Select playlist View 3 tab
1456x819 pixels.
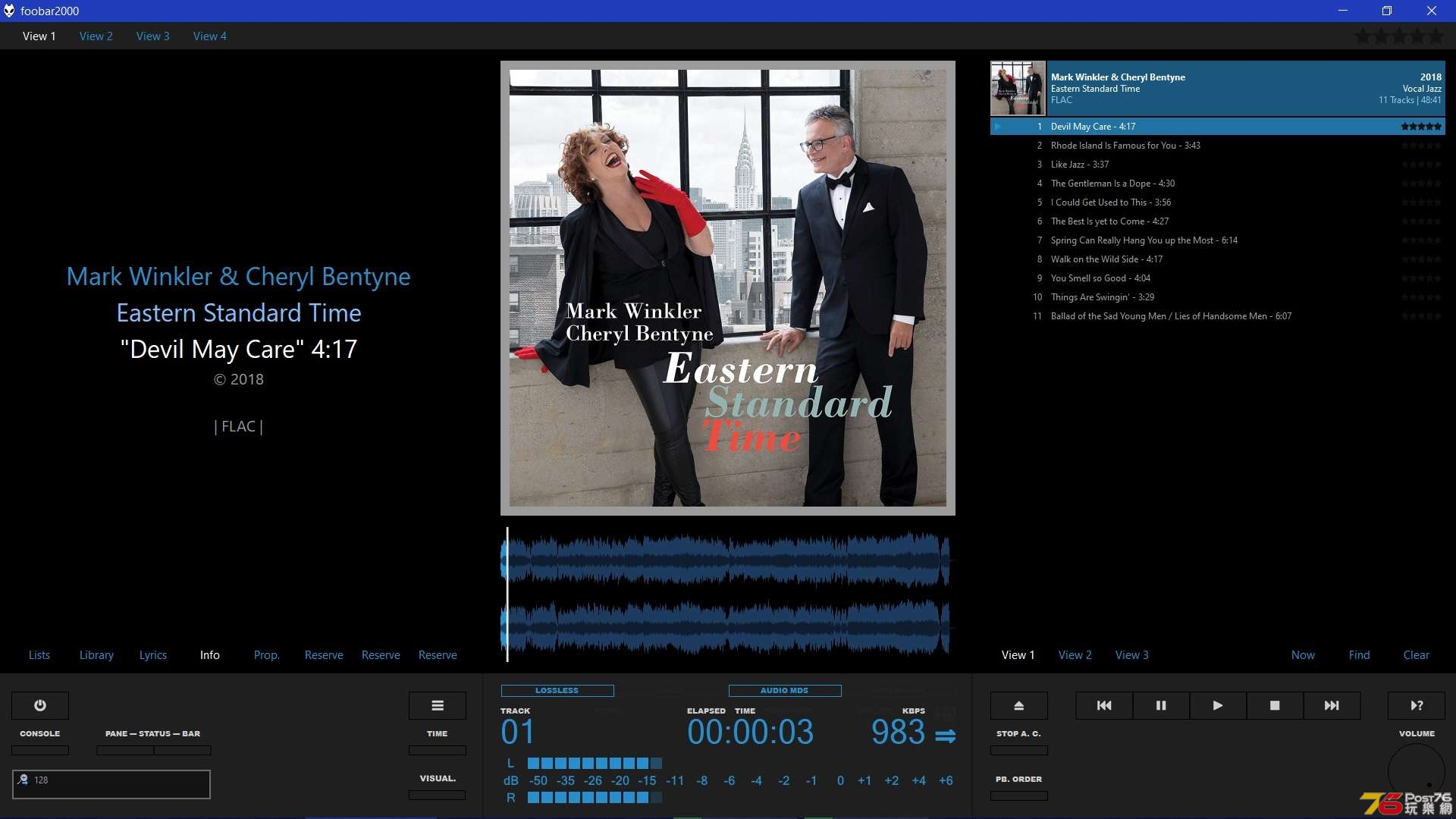1132,654
